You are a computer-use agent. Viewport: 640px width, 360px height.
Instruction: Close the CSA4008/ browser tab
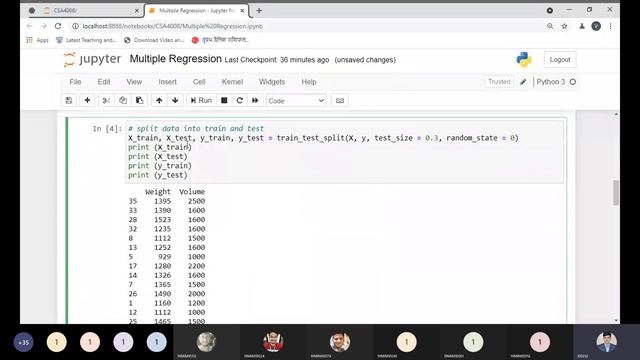pyautogui.click(x=137, y=11)
